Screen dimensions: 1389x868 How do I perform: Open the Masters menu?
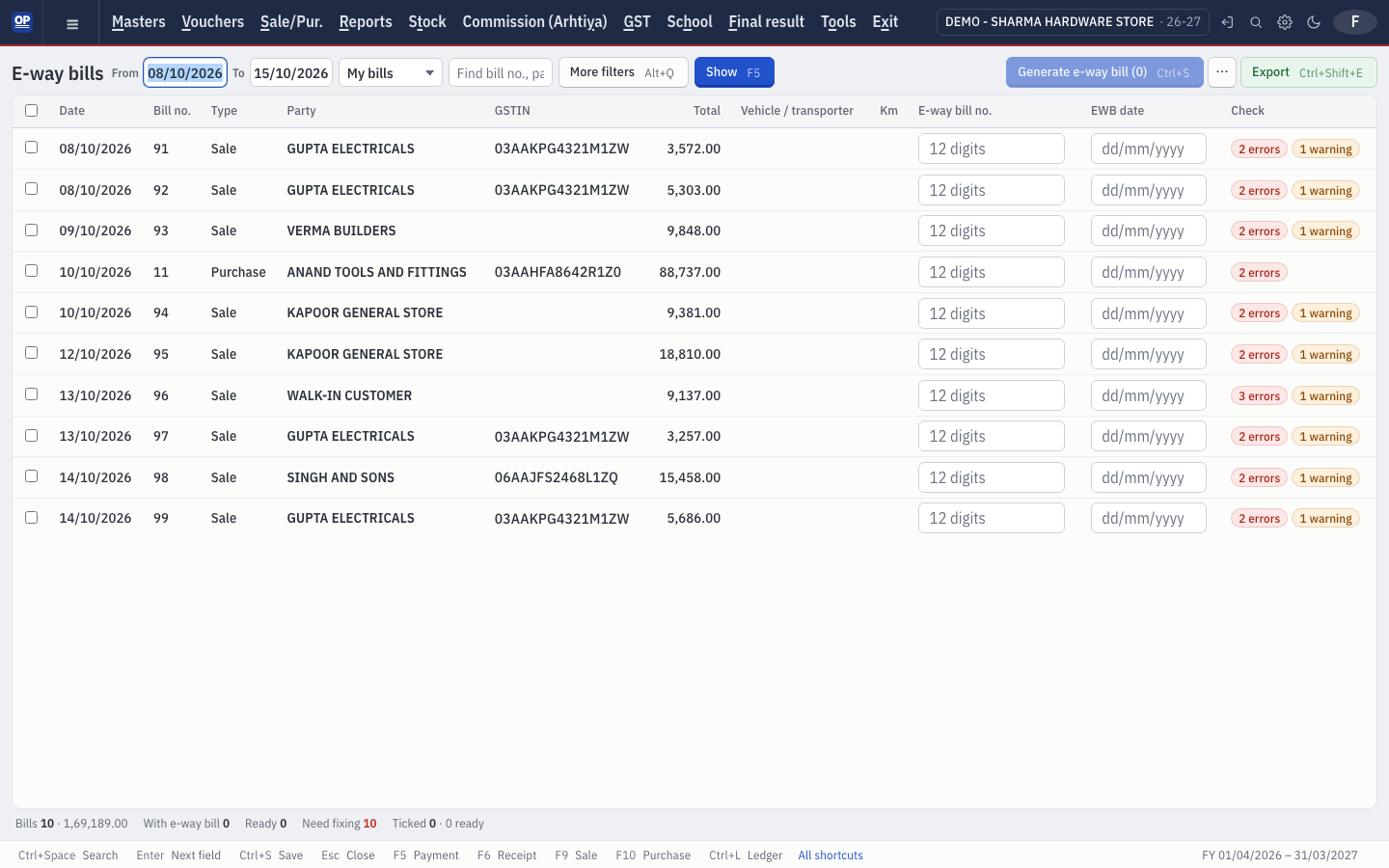point(139,22)
